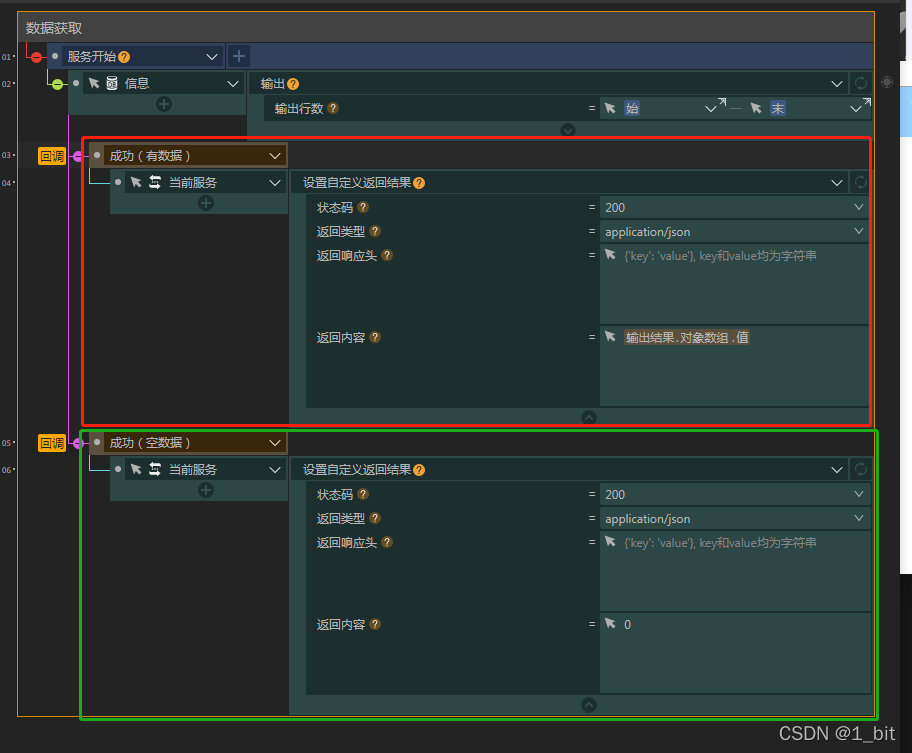Open help for row 04 设置自定义返回结果
This screenshot has height=753, width=912.
(x=419, y=183)
